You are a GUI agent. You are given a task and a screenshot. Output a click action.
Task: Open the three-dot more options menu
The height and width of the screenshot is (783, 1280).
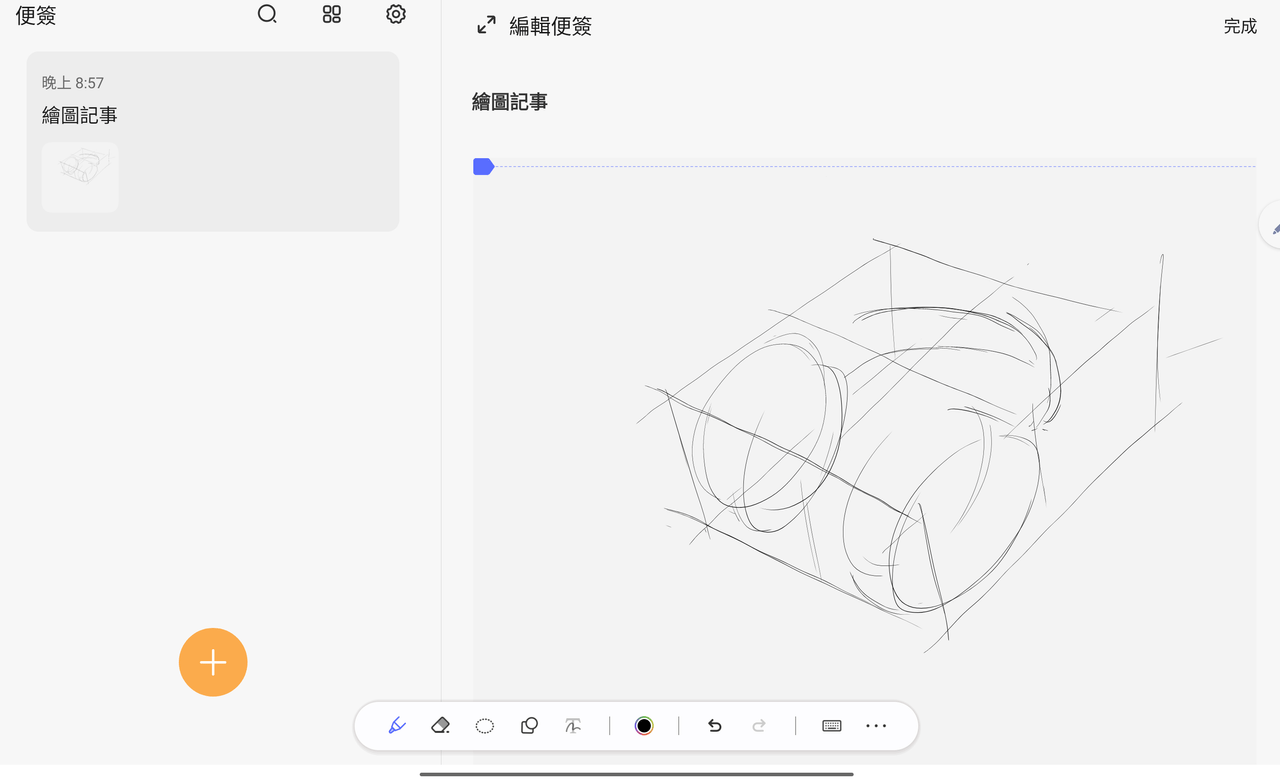[876, 726]
